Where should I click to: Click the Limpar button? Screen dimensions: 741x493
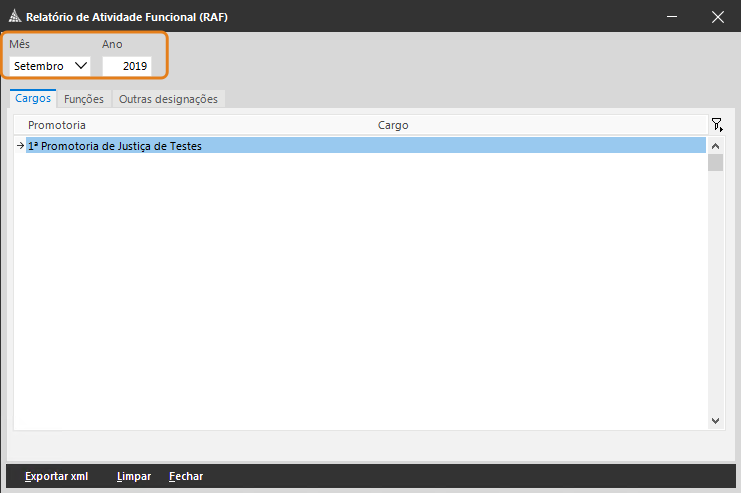pos(134,476)
